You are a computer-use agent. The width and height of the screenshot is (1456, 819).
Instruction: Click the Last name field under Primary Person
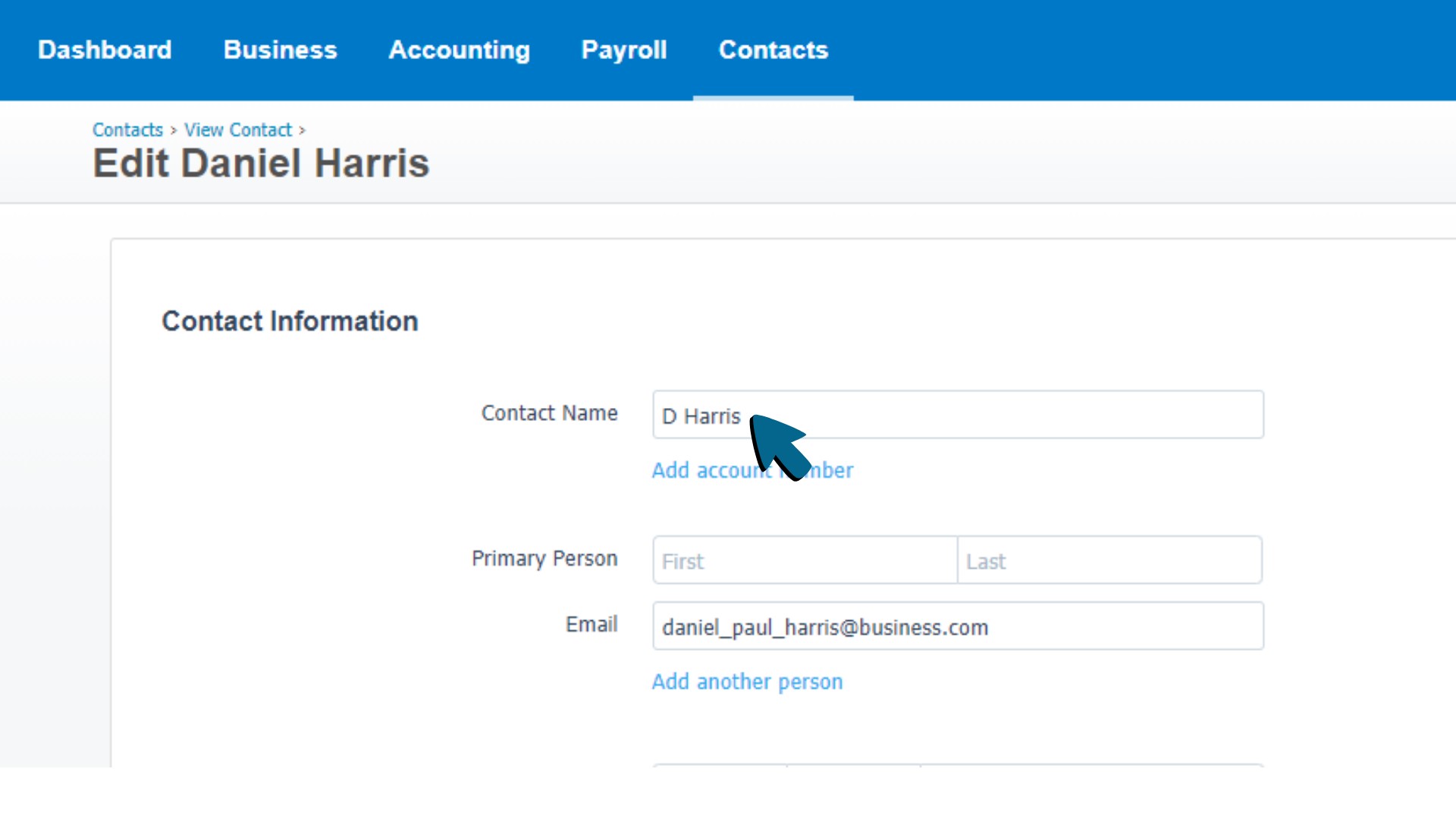tap(1110, 560)
